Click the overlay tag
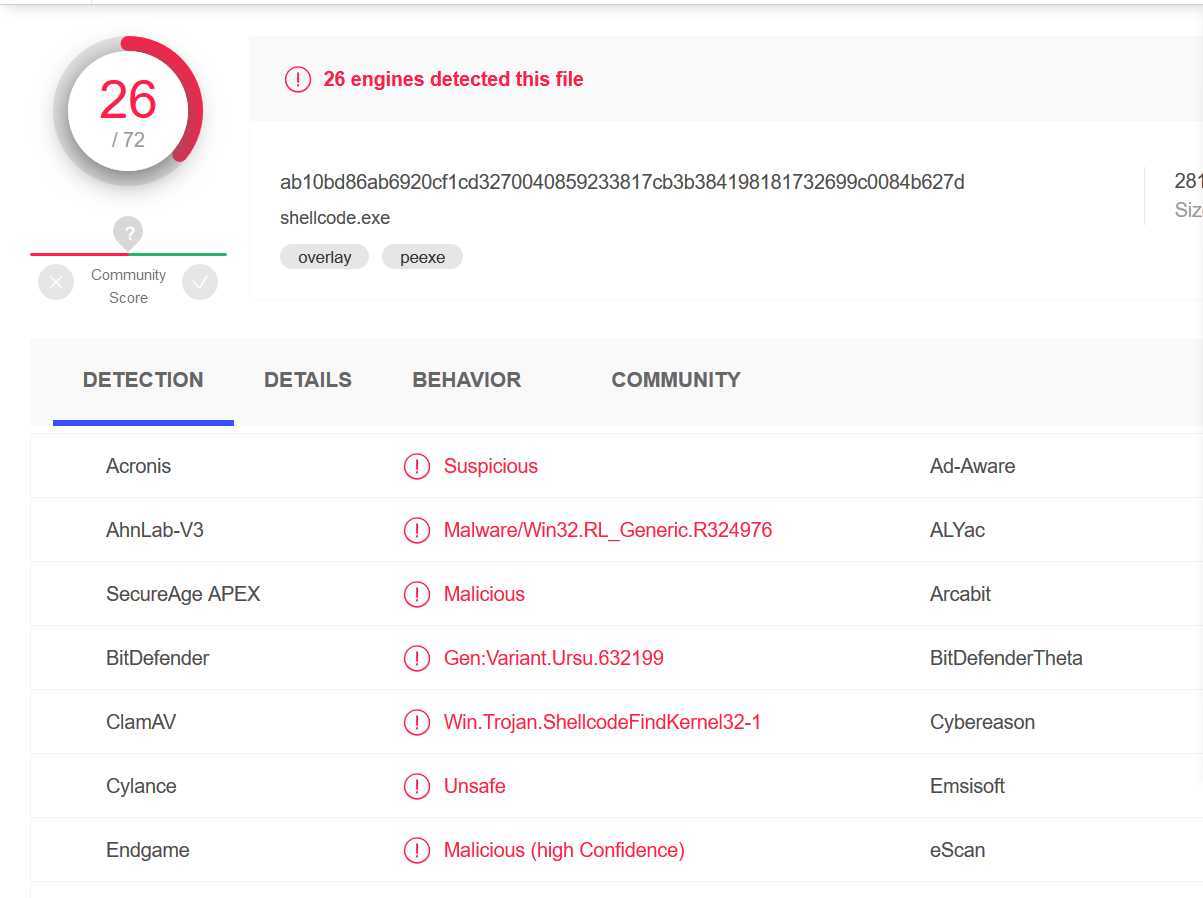This screenshot has height=898, width=1203. pyautogui.click(x=324, y=257)
